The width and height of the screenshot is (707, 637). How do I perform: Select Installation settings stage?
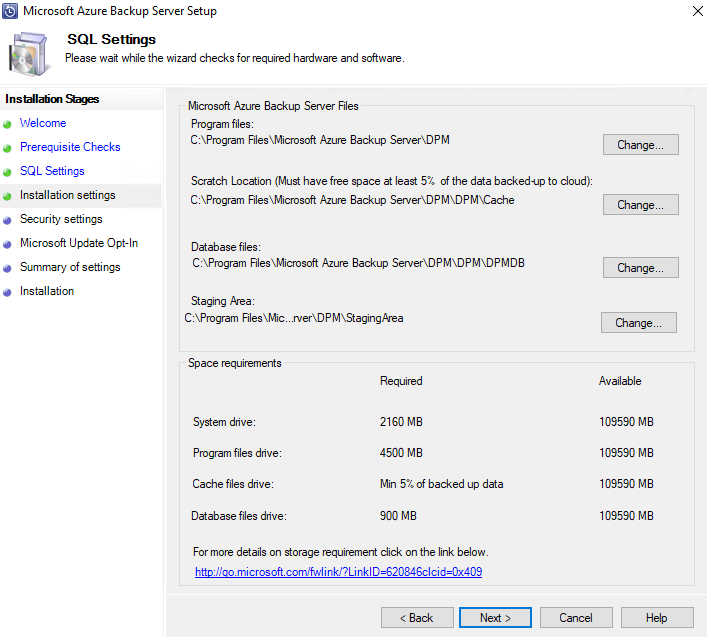pos(68,195)
